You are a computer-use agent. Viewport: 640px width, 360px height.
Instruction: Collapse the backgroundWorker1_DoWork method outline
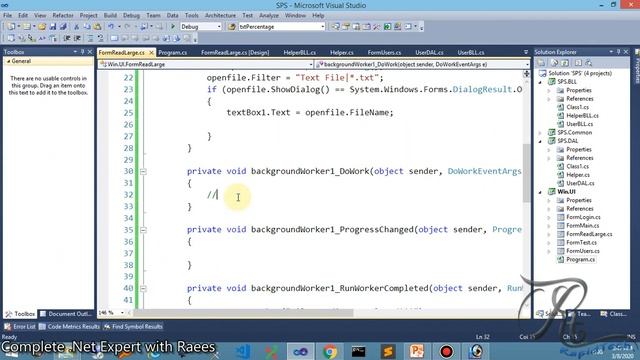tap(143, 172)
